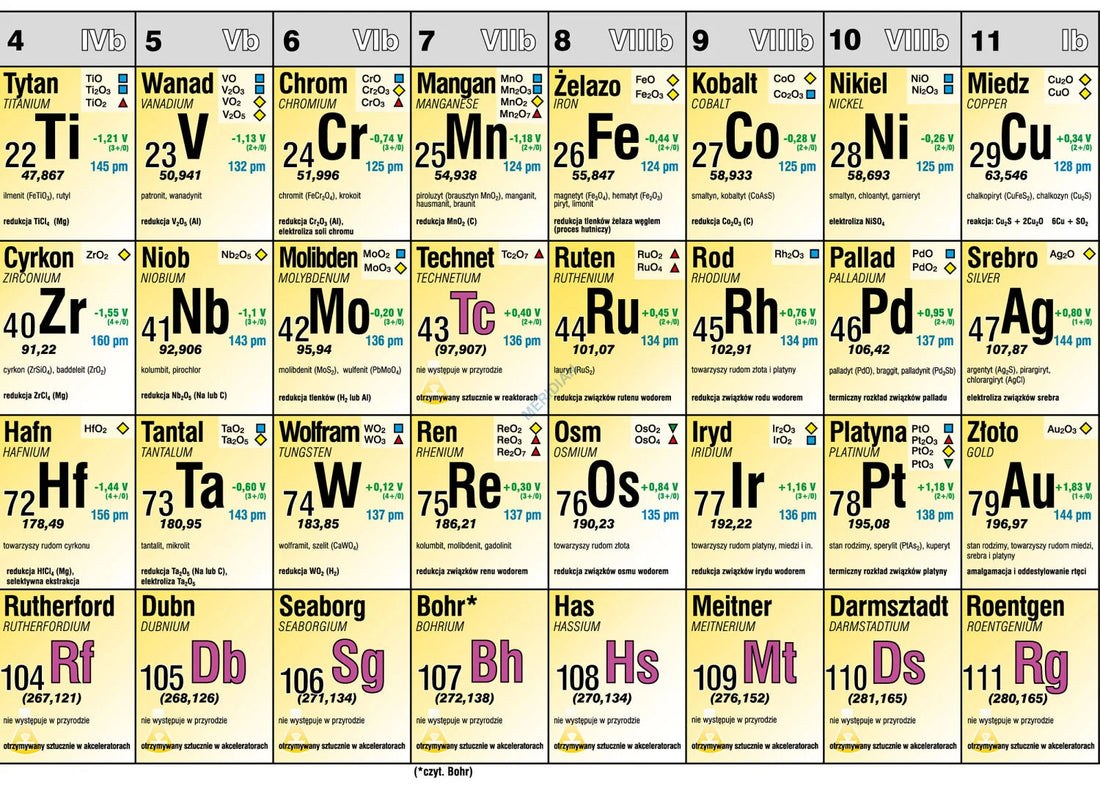This screenshot has height=785, width=1100.
Task: Select the purple Tc symbol for Technet
Action: click(473, 312)
